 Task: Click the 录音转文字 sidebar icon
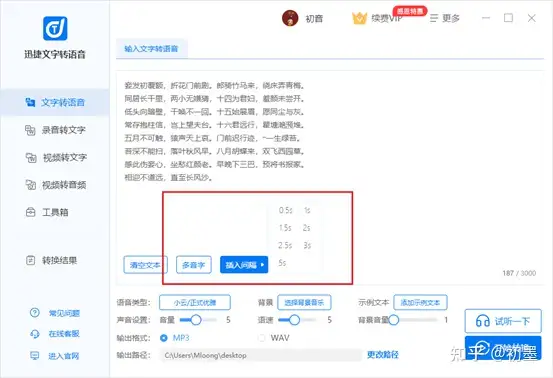30,130
